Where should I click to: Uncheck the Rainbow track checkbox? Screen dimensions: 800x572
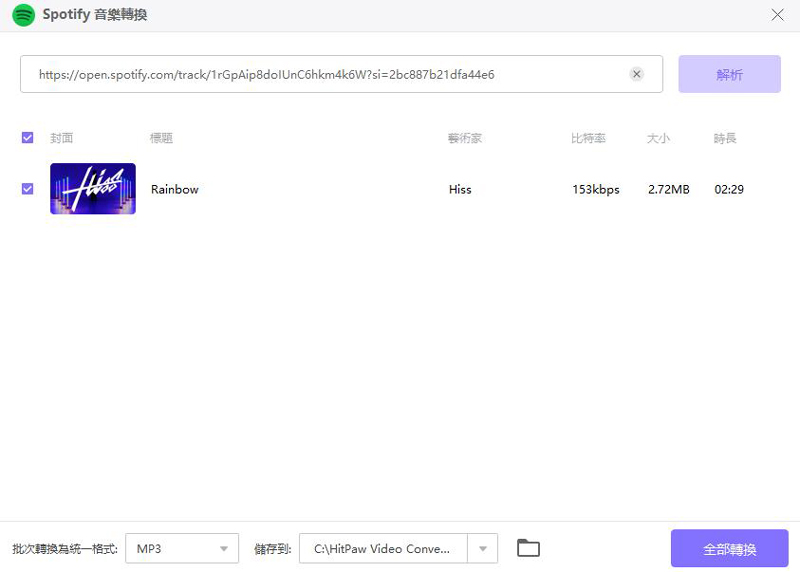pos(28,189)
